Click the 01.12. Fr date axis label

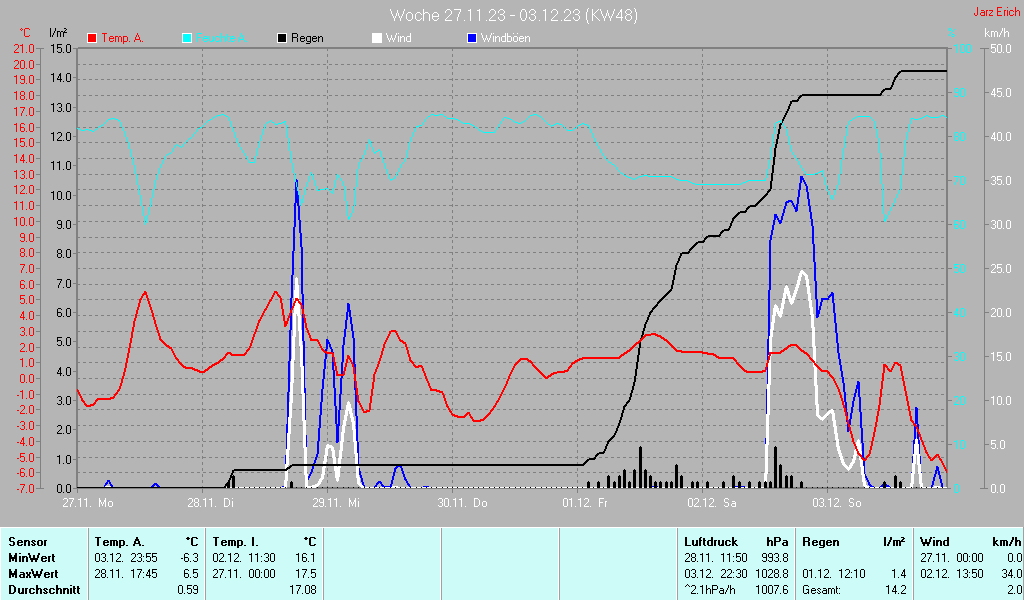585,503
